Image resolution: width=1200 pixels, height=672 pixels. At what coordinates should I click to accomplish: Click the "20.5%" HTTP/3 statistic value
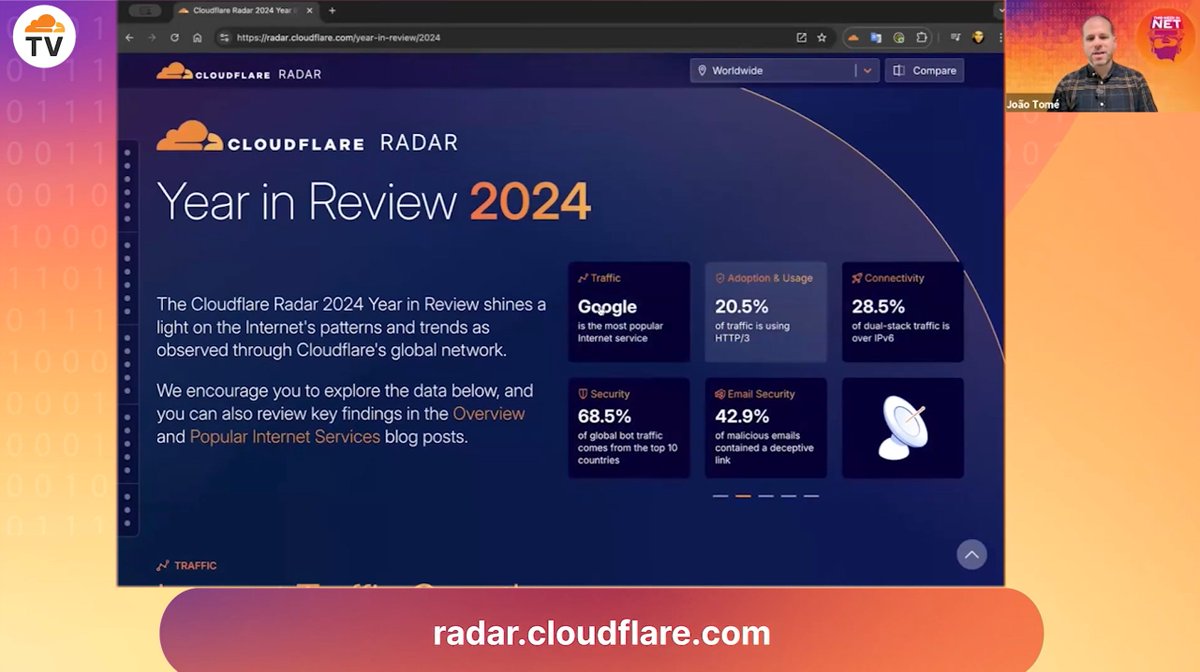click(742, 307)
